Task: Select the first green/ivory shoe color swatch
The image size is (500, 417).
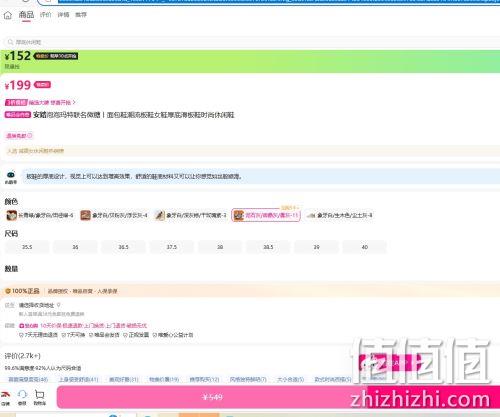Action: coord(40,215)
